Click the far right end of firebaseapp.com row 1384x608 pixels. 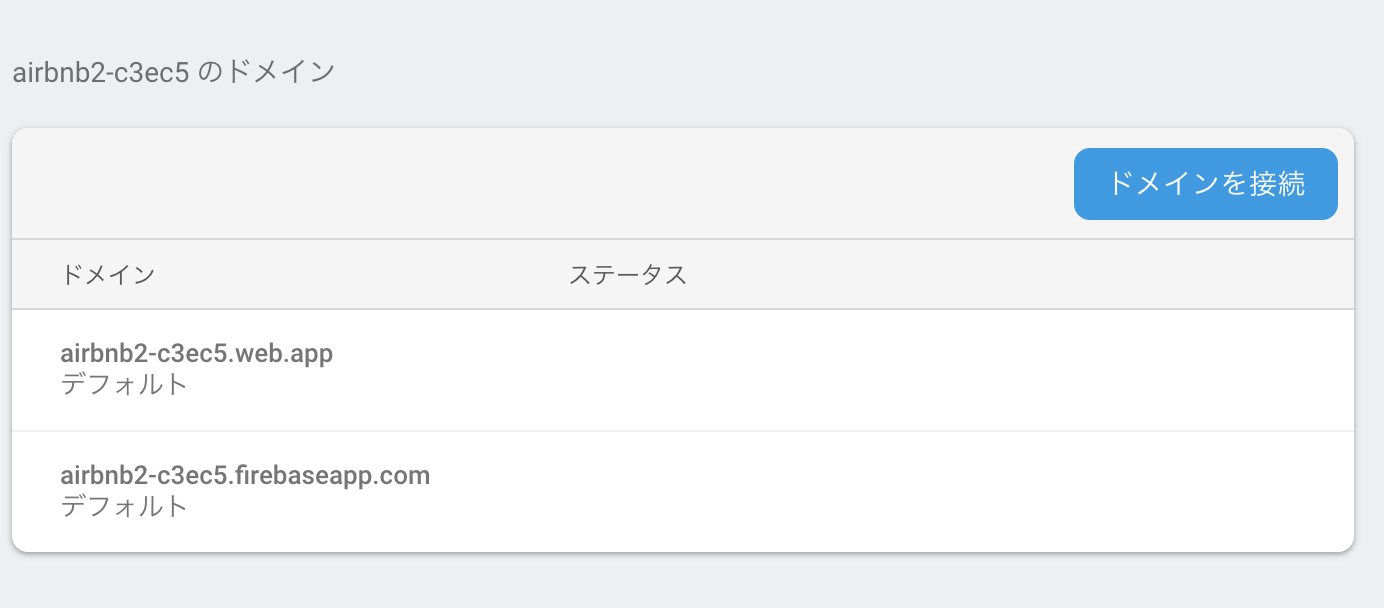1320,491
